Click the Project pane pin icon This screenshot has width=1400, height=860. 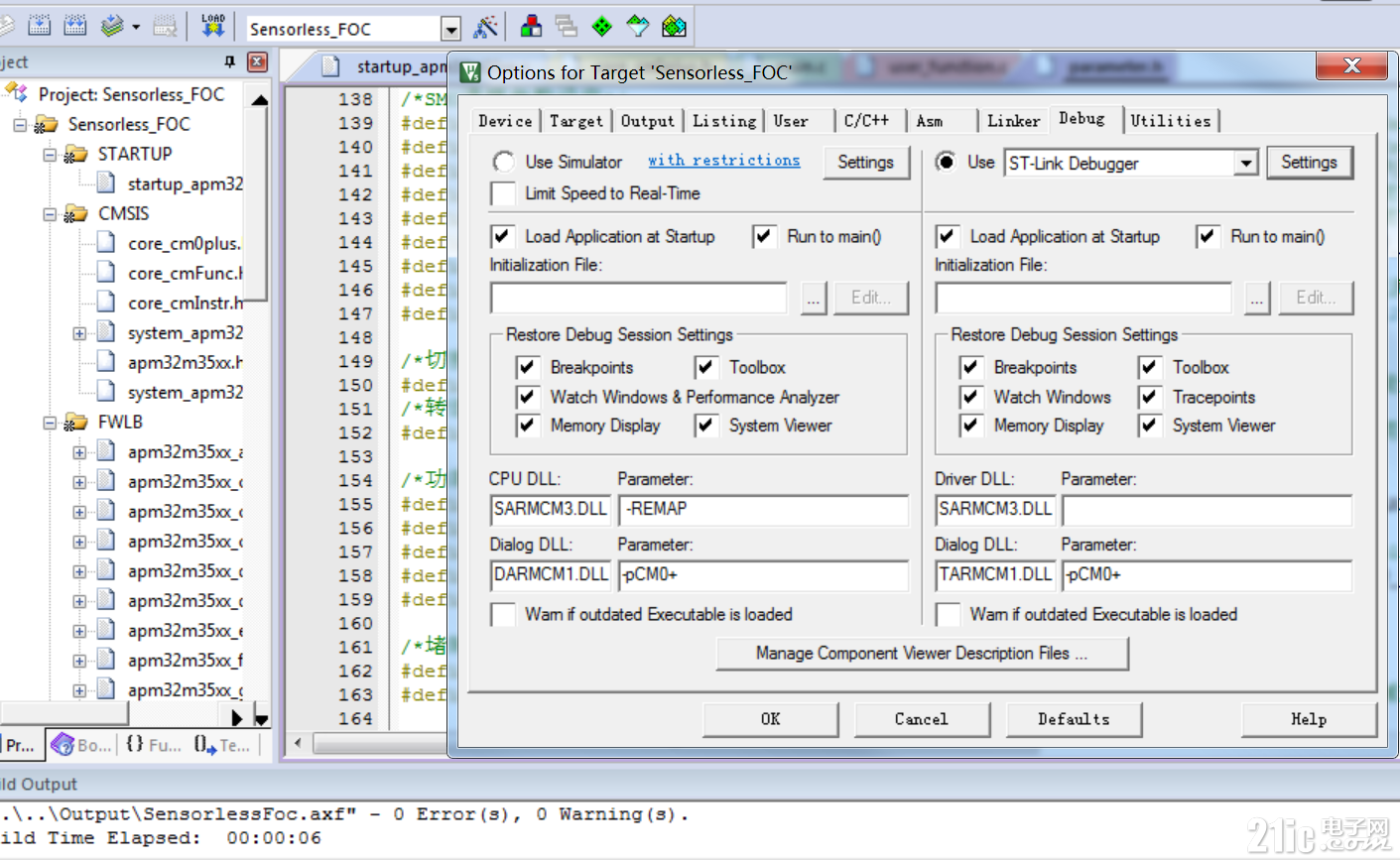tap(230, 61)
